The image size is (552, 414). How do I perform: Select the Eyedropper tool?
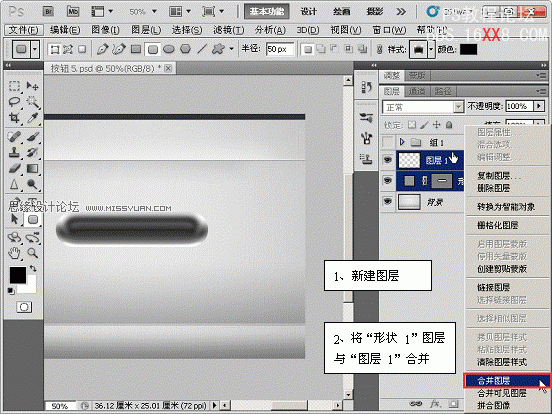(32, 118)
